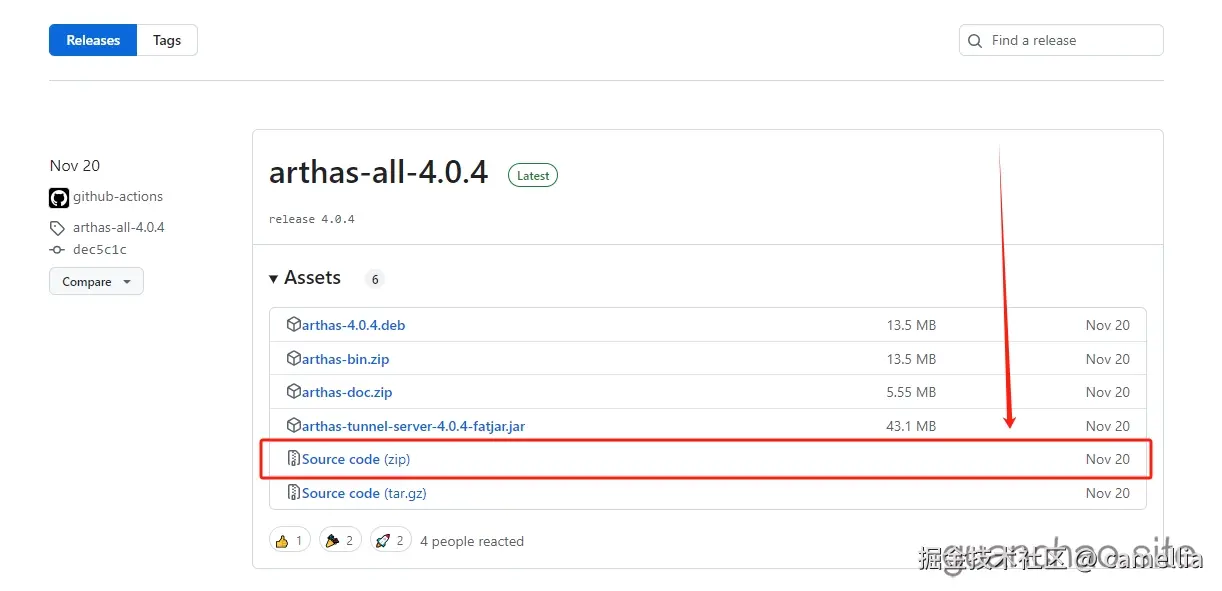Click the 43.1 MB size of tunnel-server jar

[x=911, y=426]
